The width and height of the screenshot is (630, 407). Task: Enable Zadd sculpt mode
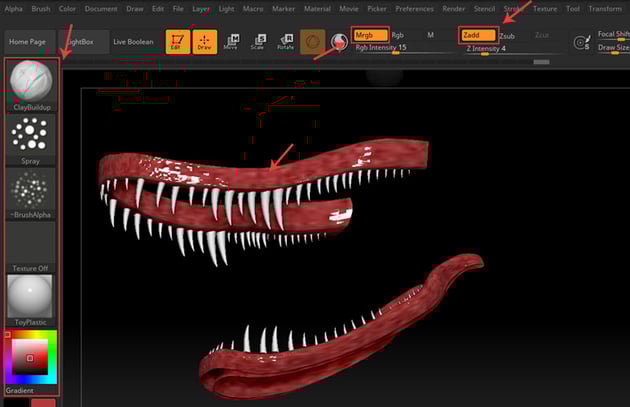coord(477,35)
